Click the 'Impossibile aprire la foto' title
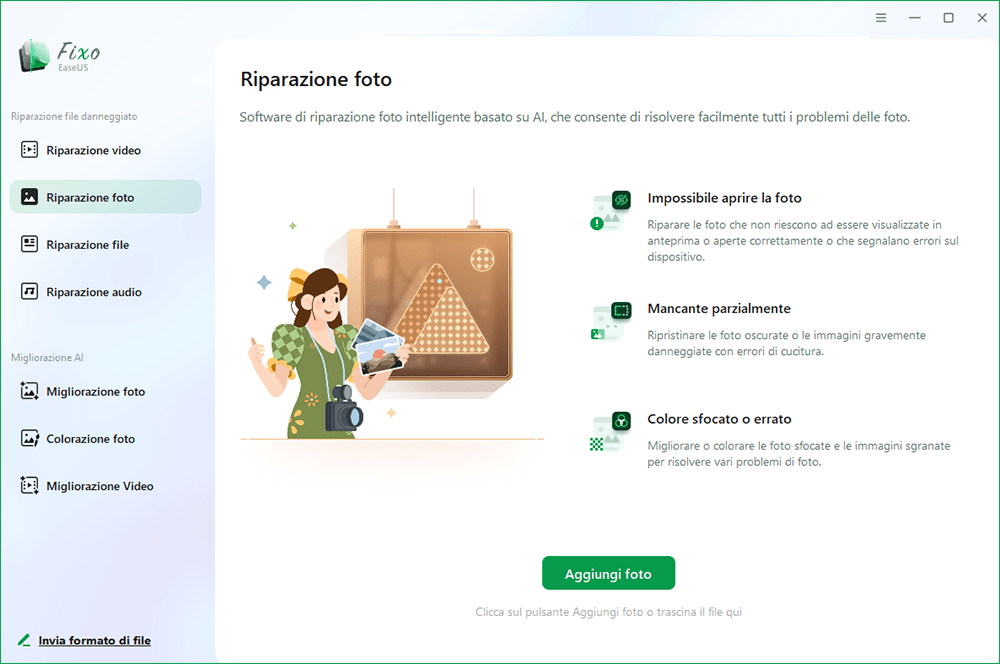The height and width of the screenshot is (664, 1000). tap(724, 198)
